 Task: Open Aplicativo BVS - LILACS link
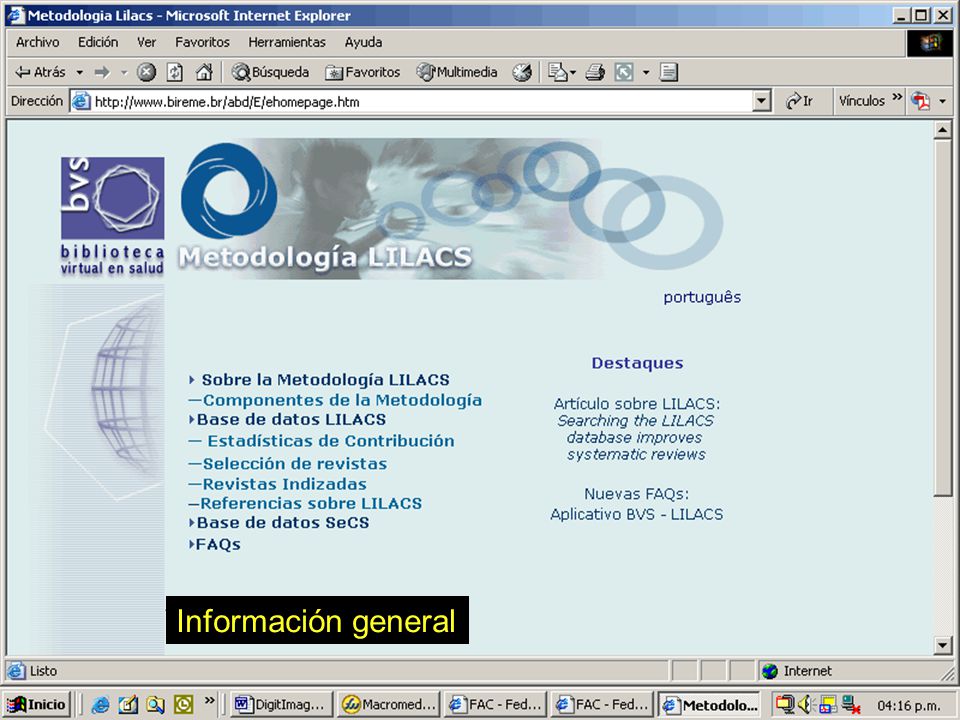click(x=637, y=514)
